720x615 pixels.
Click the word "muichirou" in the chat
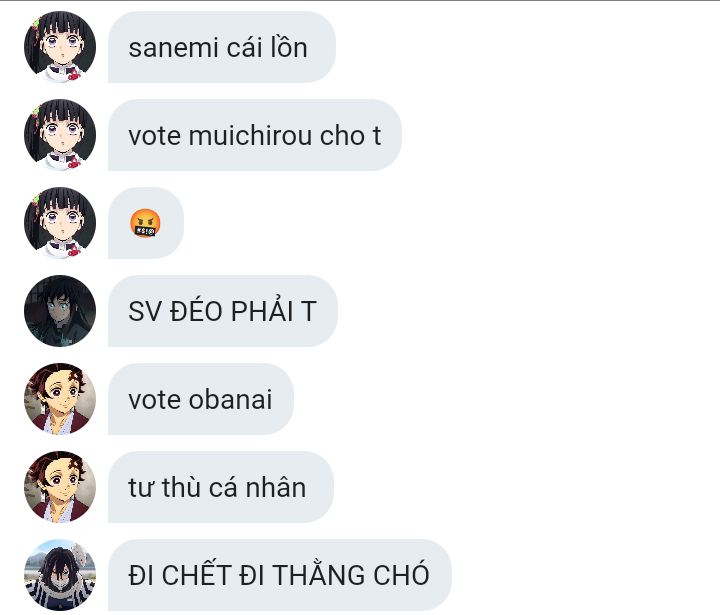coord(251,136)
